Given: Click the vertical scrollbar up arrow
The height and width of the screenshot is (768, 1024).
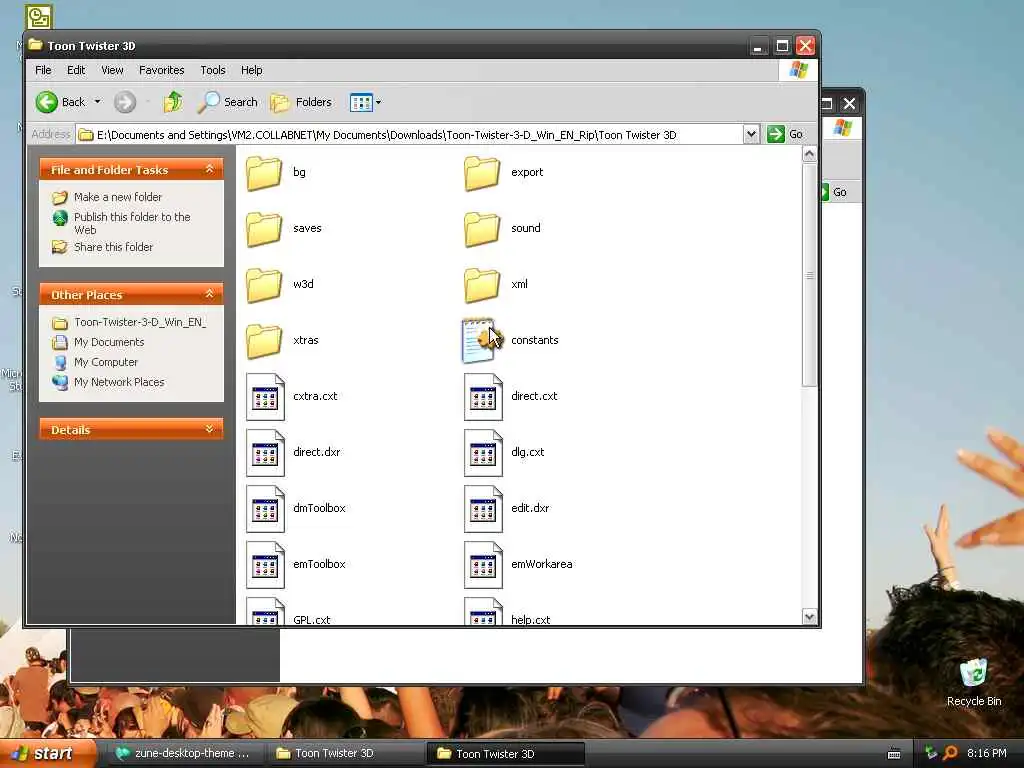Looking at the screenshot, I should 809,154.
